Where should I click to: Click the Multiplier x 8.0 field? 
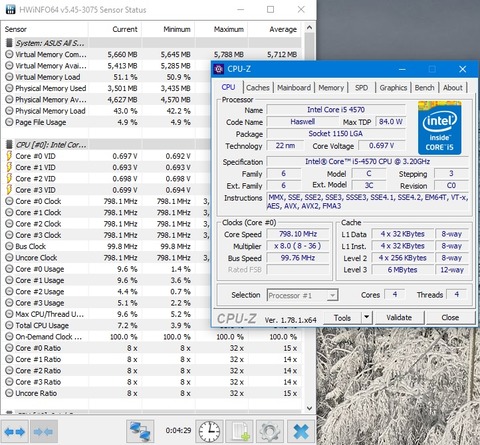298,246
